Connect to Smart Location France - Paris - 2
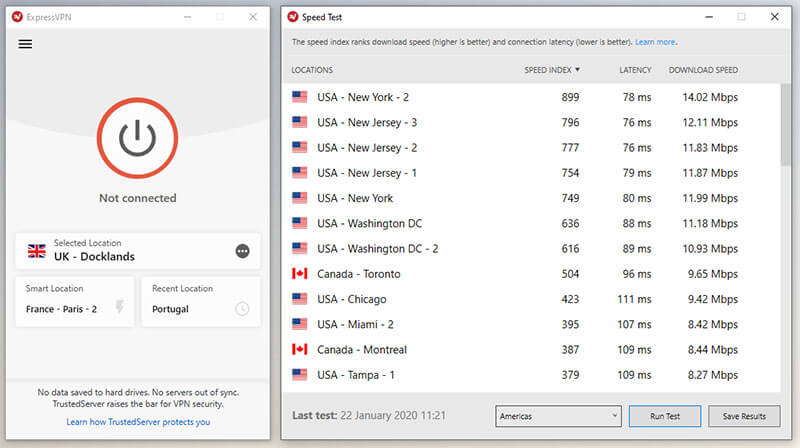800x448 pixels. [x=75, y=302]
